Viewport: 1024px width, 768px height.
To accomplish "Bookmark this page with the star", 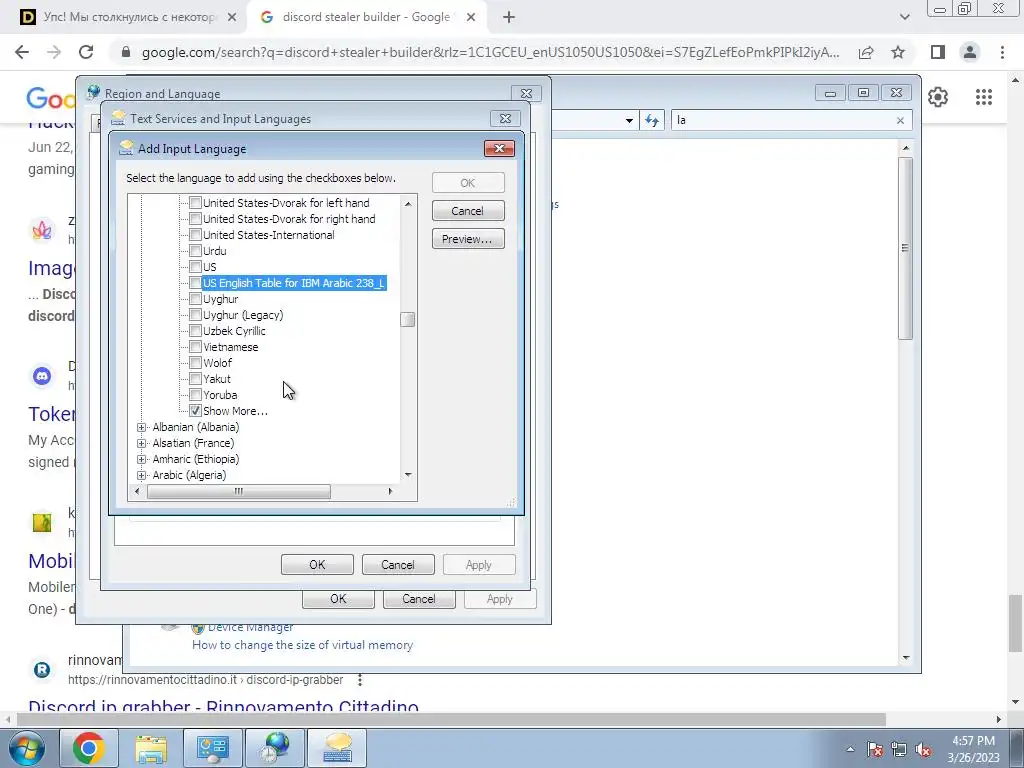I will coord(898,52).
